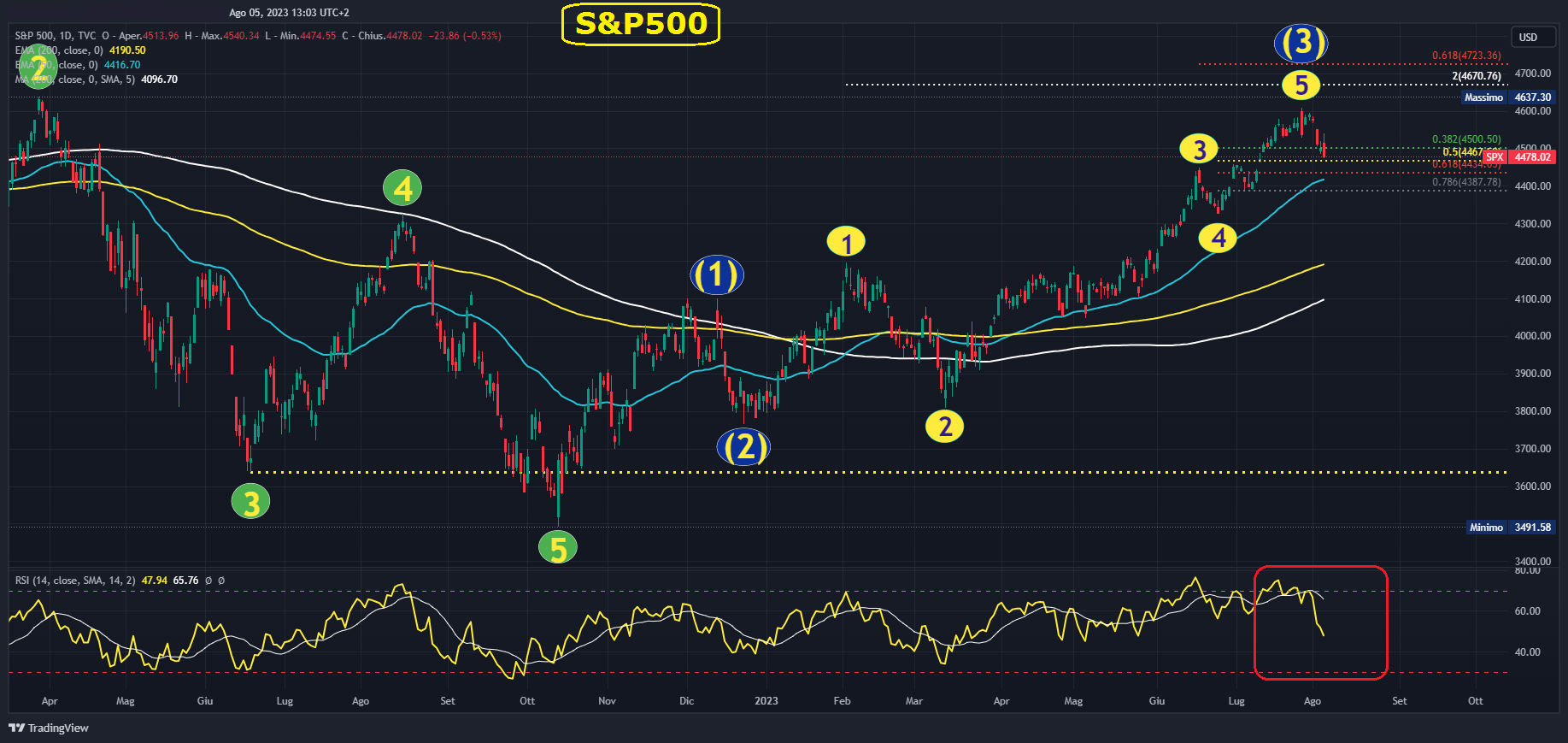Image resolution: width=1568 pixels, height=743 pixels.
Task: Click the Nov label on the time axis
Action: 607,701
